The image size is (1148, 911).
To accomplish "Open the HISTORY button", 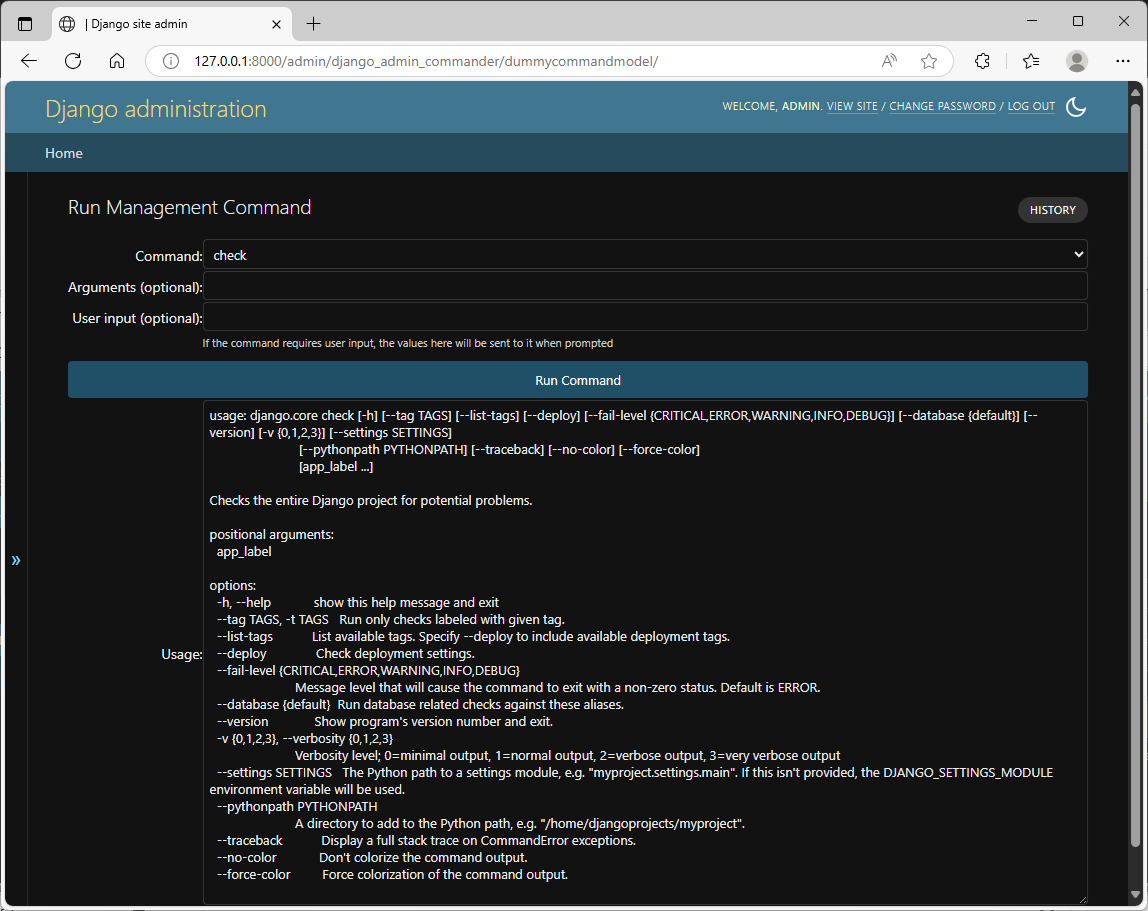I will (1052, 210).
